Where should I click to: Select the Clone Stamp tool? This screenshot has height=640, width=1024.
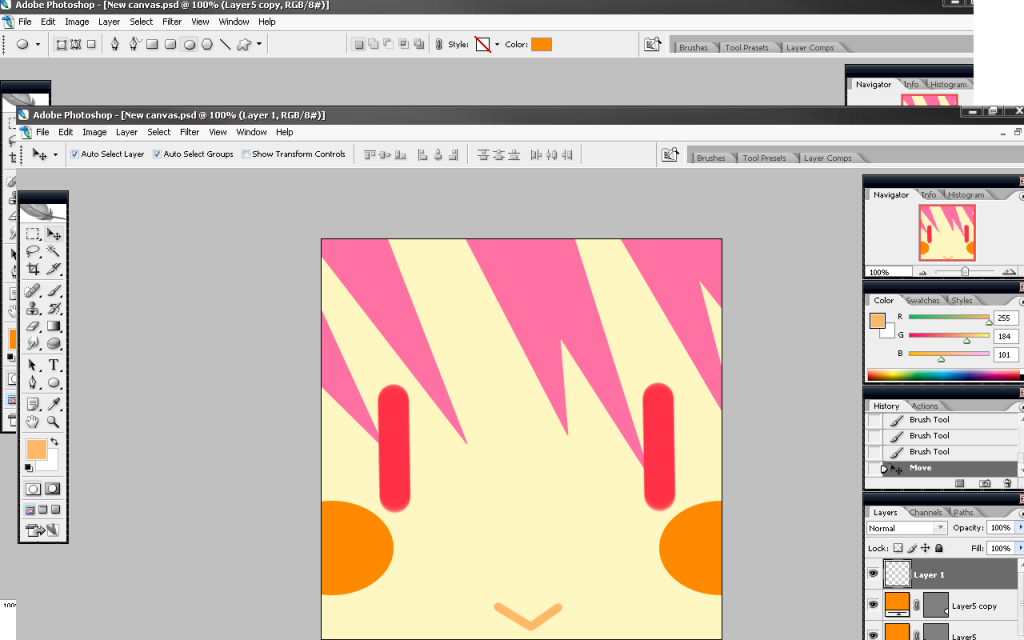tap(32, 308)
